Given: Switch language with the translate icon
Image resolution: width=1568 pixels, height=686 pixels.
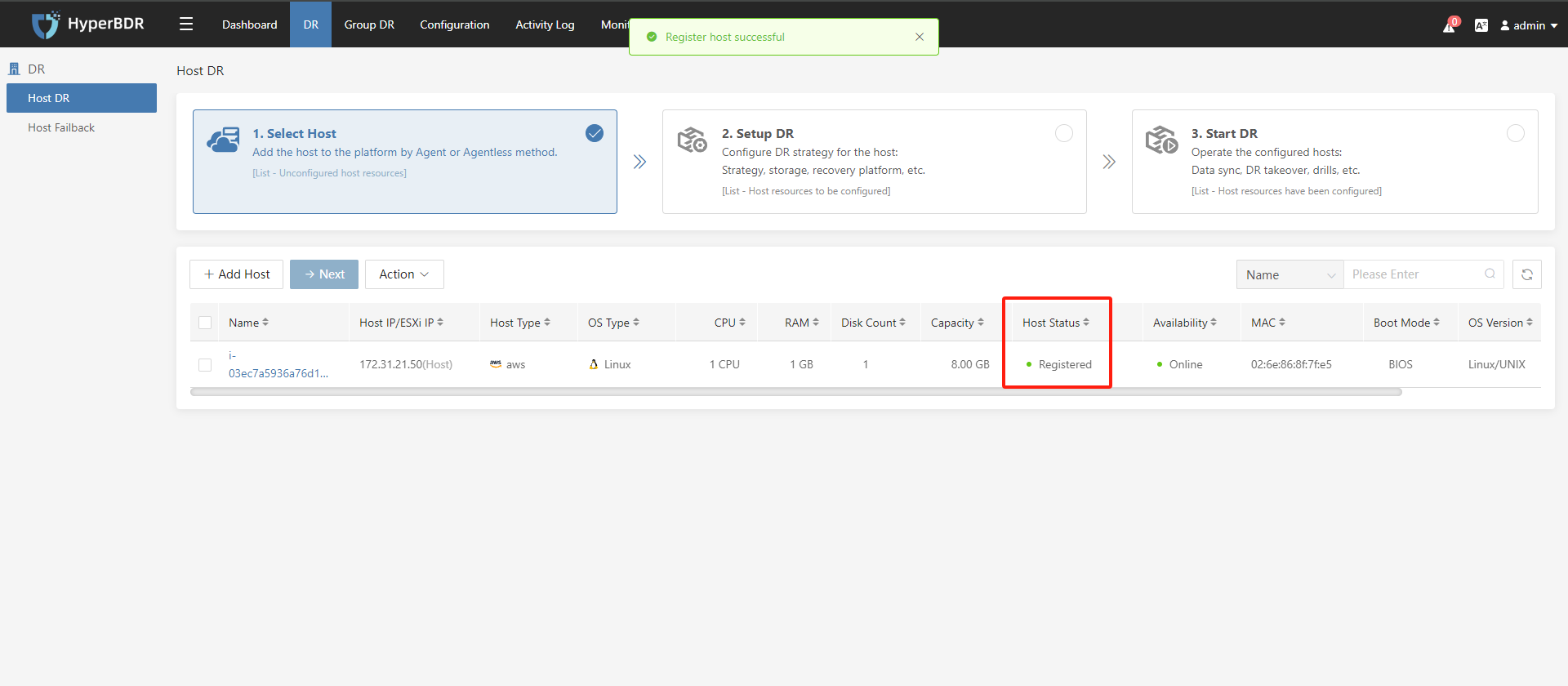Looking at the screenshot, I should click(x=1481, y=25).
